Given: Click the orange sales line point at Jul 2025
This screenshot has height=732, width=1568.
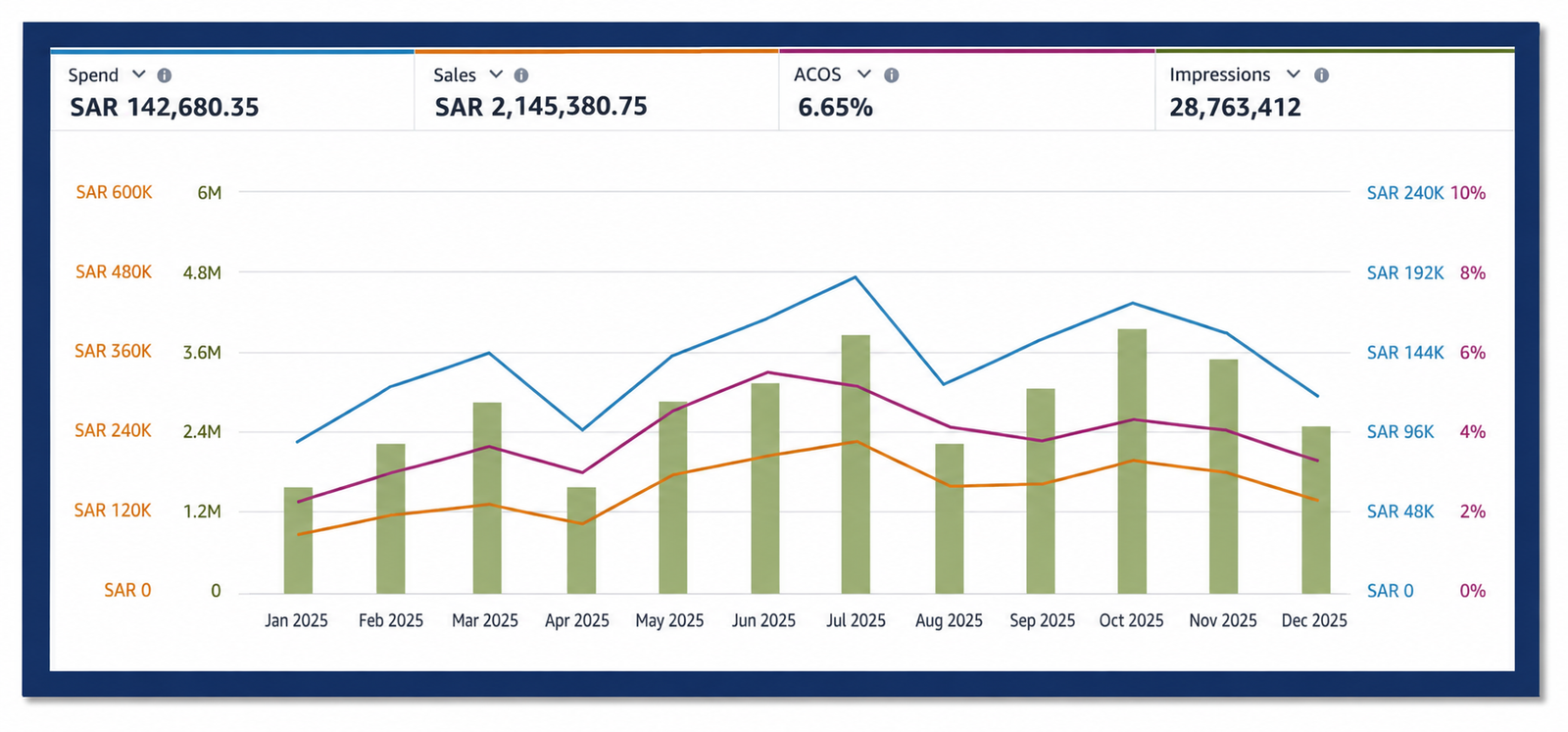Looking at the screenshot, I should 856,442.
